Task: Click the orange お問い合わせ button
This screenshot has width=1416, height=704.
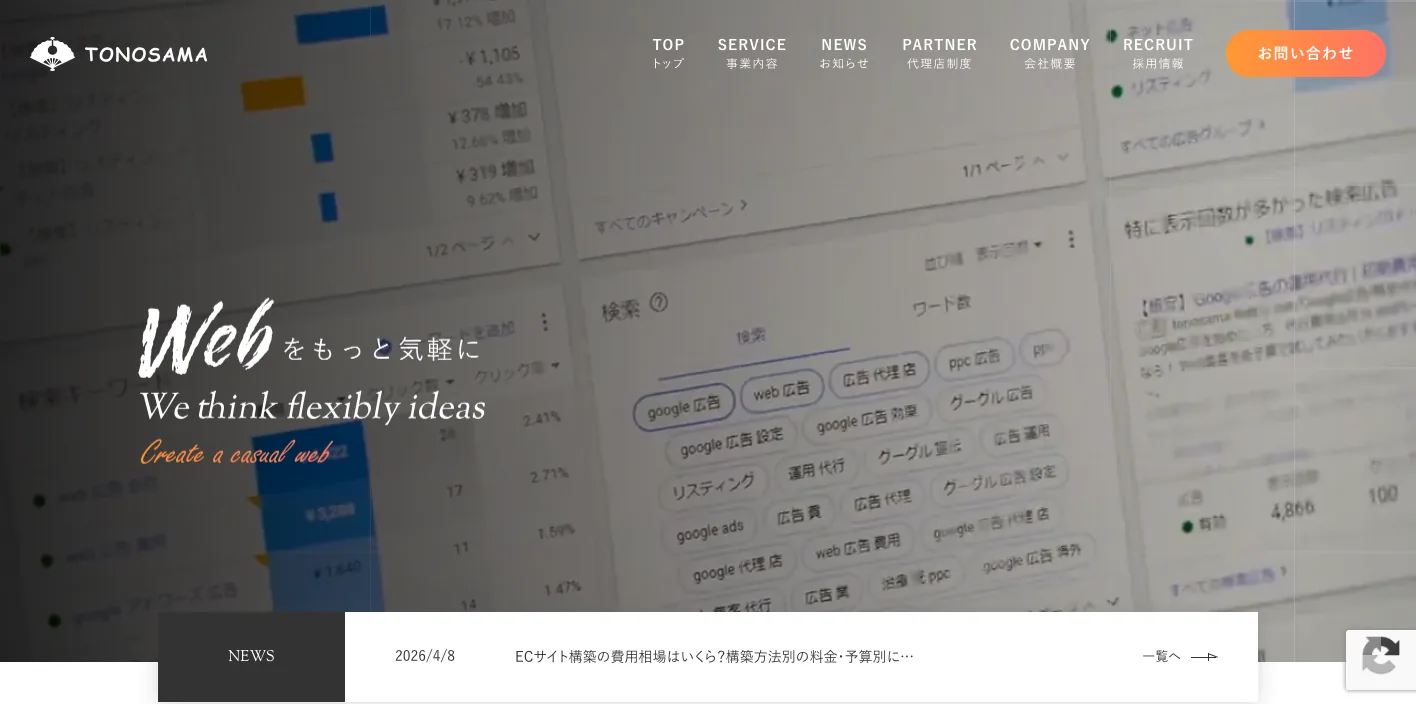Action: click(x=1306, y=53)
